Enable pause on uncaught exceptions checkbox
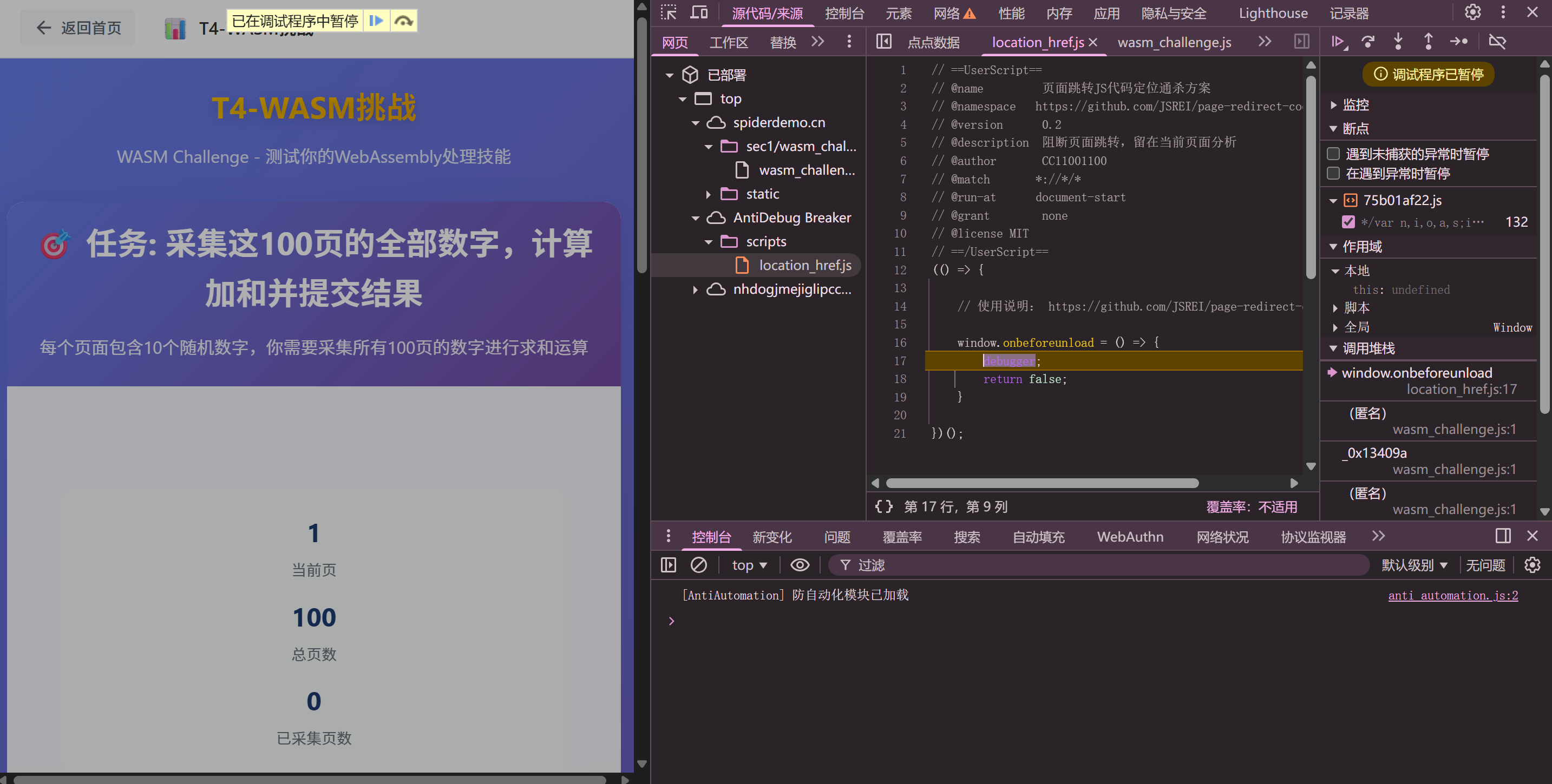The height and width of the screenshot is (784, 1552). coord(1333,154)
